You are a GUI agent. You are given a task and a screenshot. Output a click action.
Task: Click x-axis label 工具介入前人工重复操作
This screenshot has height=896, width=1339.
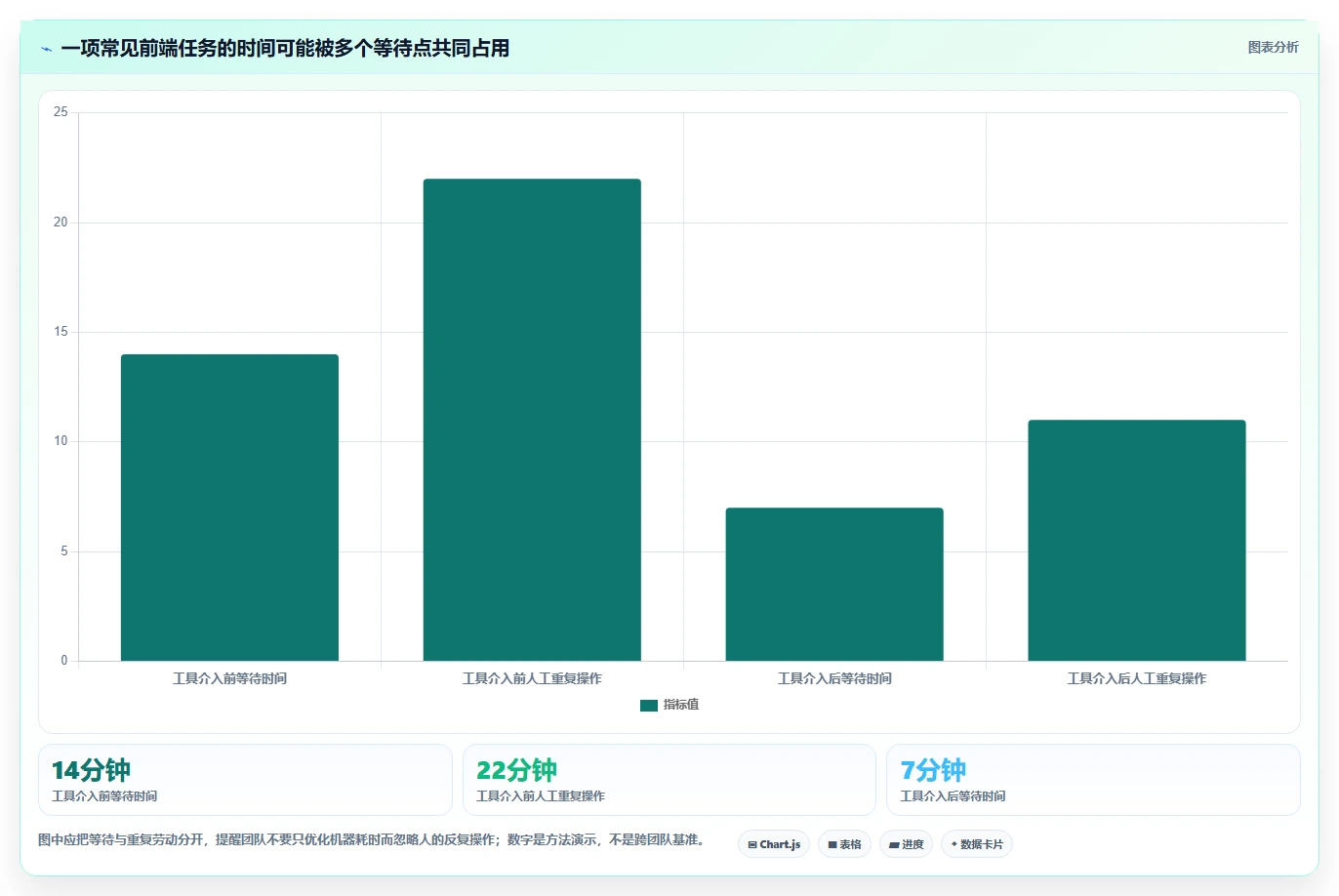click(x=532, y=678)
